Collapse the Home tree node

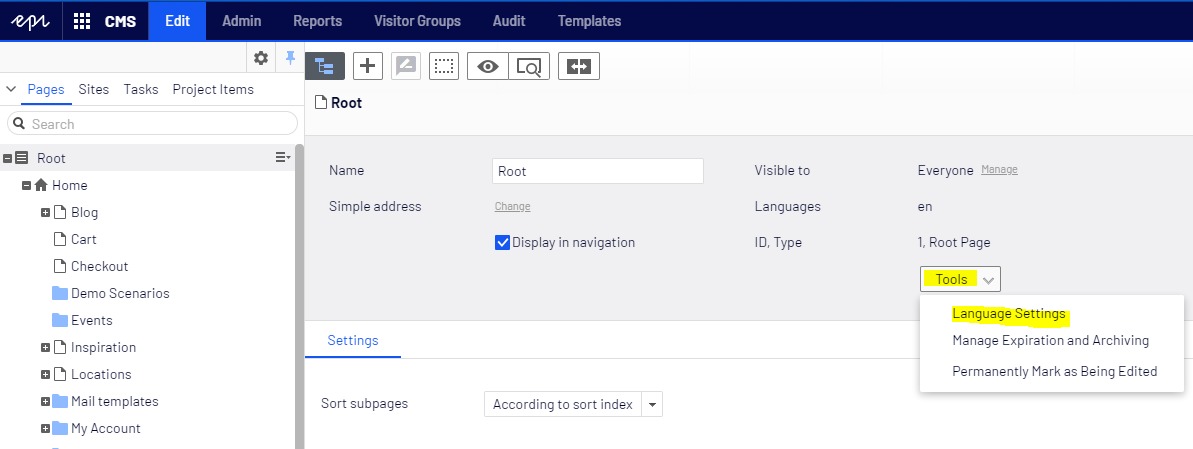tap(27, 185)
